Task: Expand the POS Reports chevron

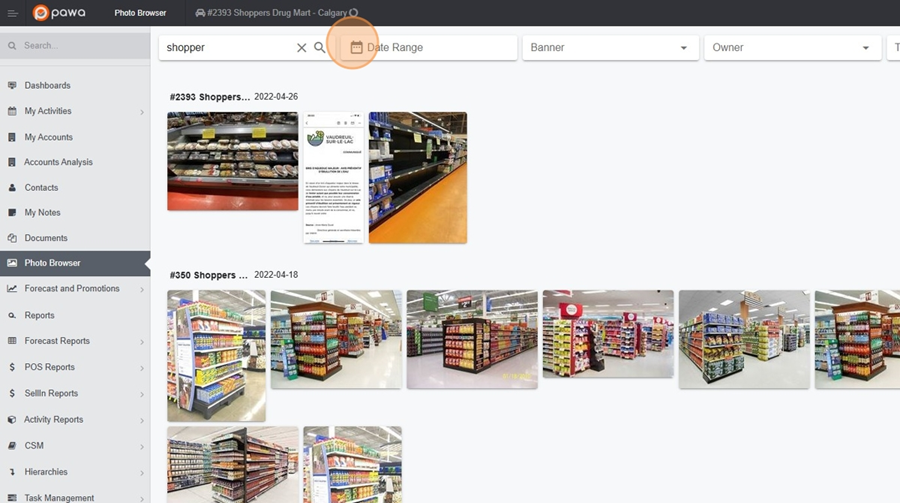Action: [142, 367]
